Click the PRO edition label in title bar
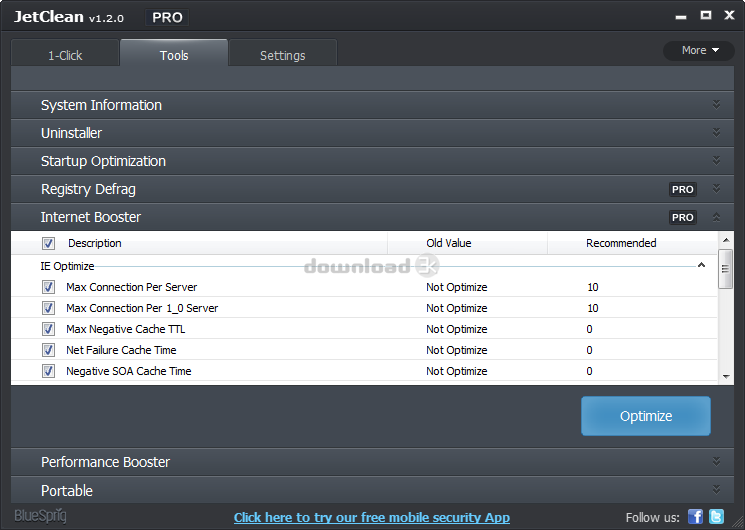The height and width of the screenshot is (530, 745). 167,18
